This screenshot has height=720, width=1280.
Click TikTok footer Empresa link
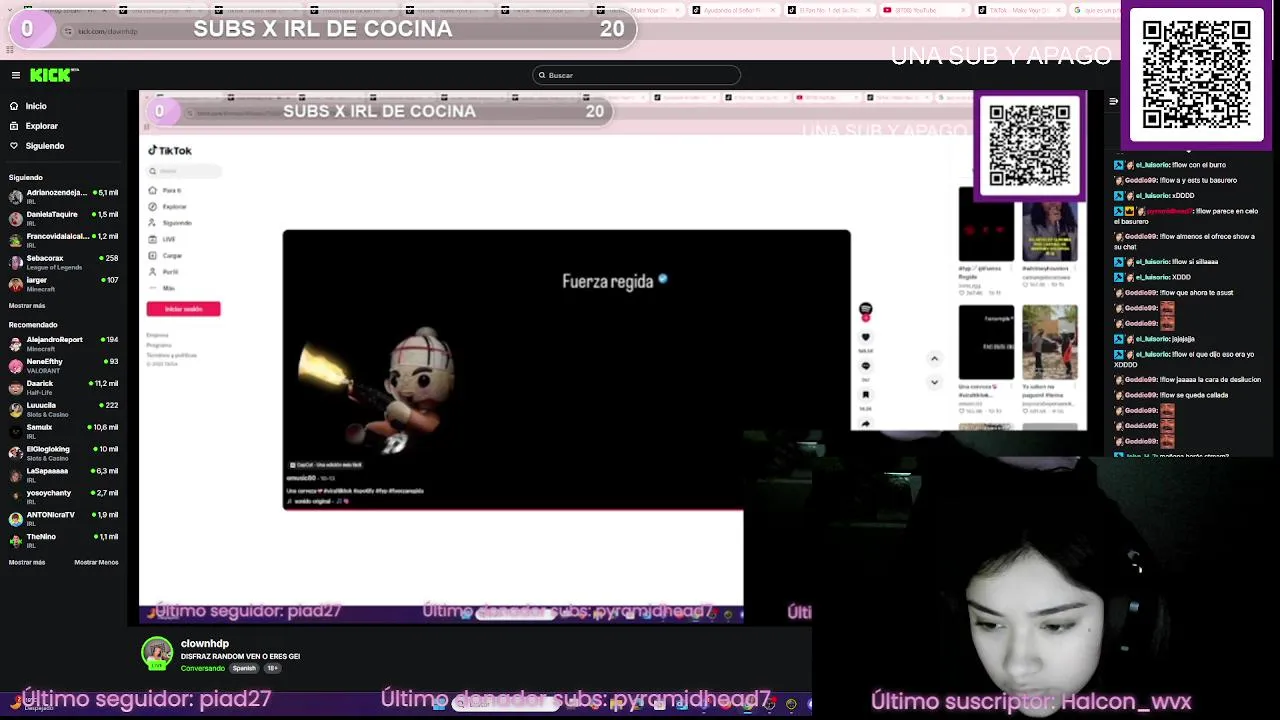click(158, 335)
